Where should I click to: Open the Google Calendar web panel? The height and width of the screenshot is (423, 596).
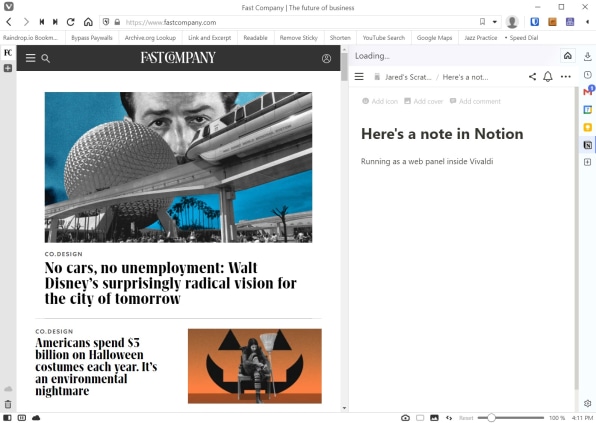pos(588,110)
